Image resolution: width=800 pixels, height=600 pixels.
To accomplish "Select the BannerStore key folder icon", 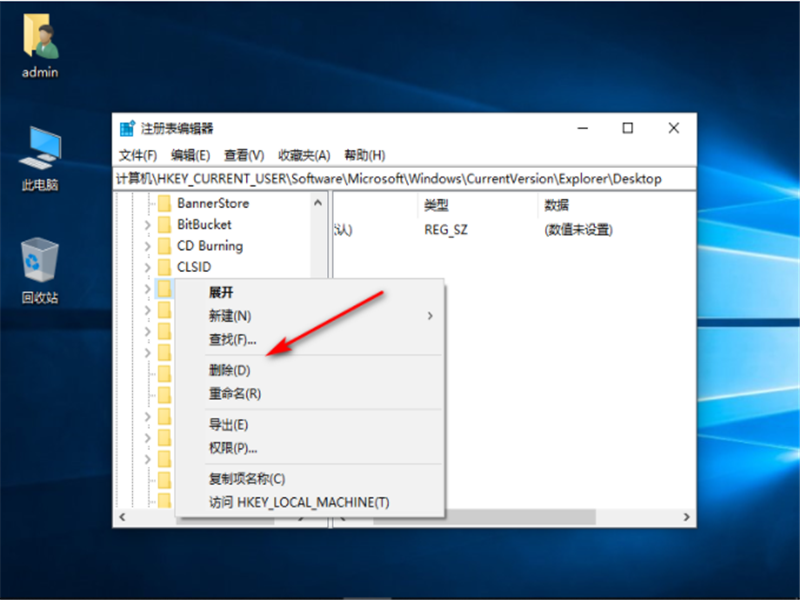I will click(x=164, y=203).
